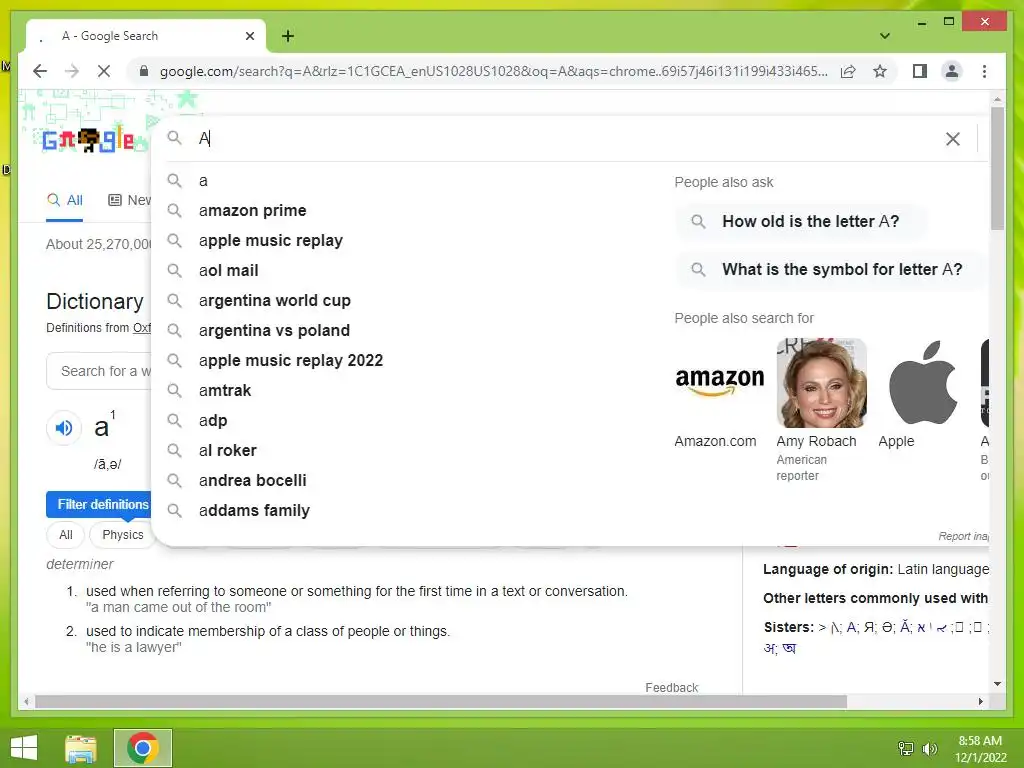
Task: Open the volume speaker in system tray
Action: coord(930,748)
